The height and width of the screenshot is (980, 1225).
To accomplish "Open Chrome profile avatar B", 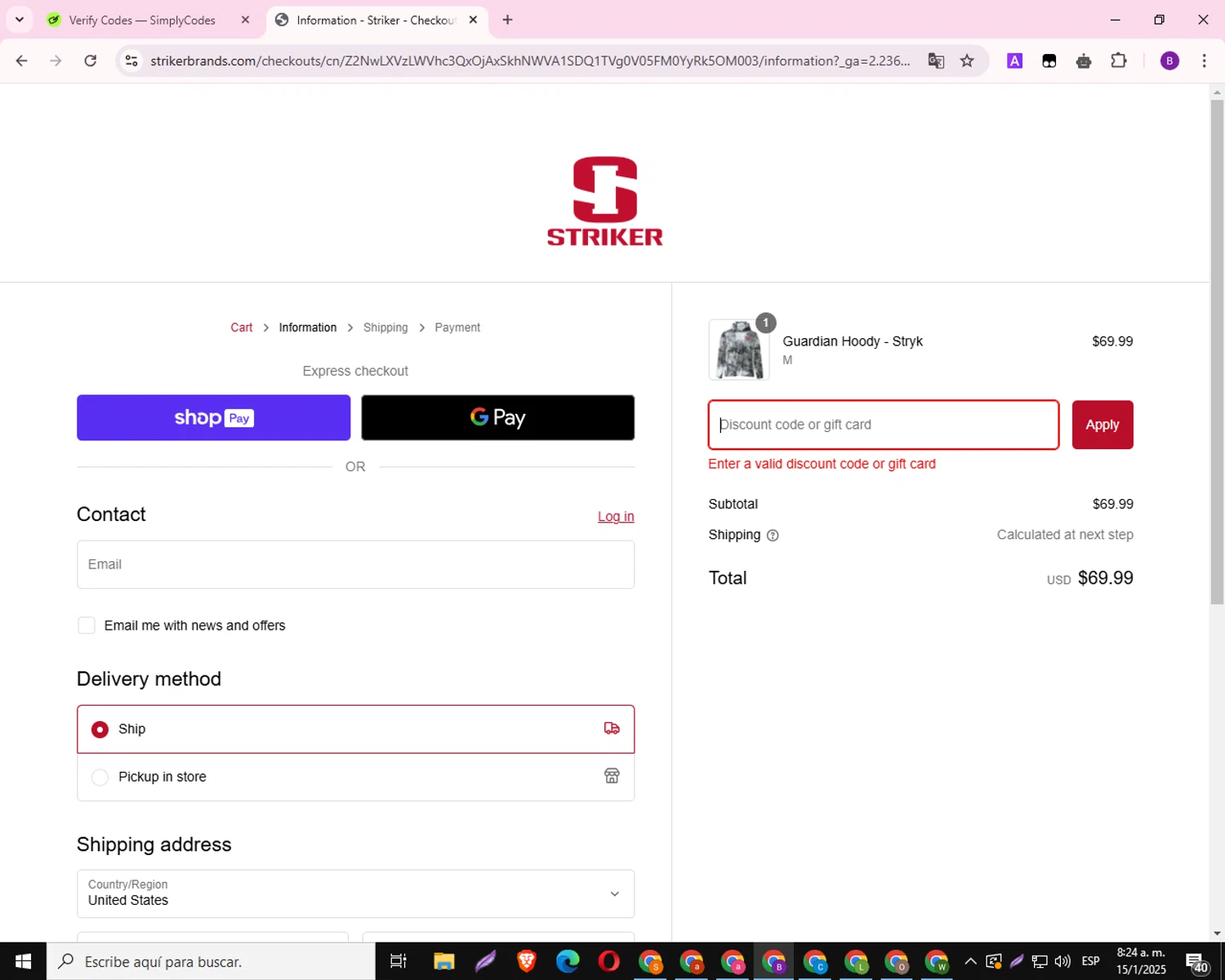I will tap(1169, 60).
